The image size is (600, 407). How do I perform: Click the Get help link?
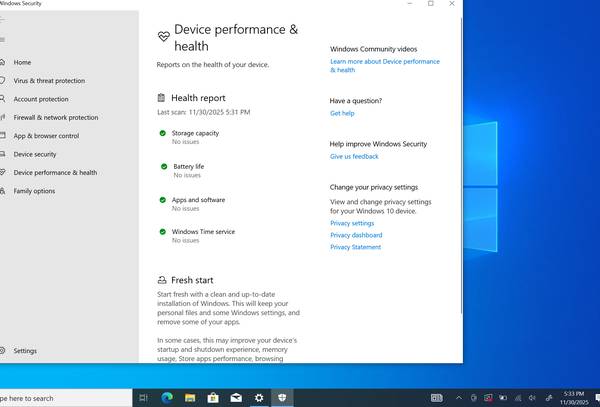point(342,113)
